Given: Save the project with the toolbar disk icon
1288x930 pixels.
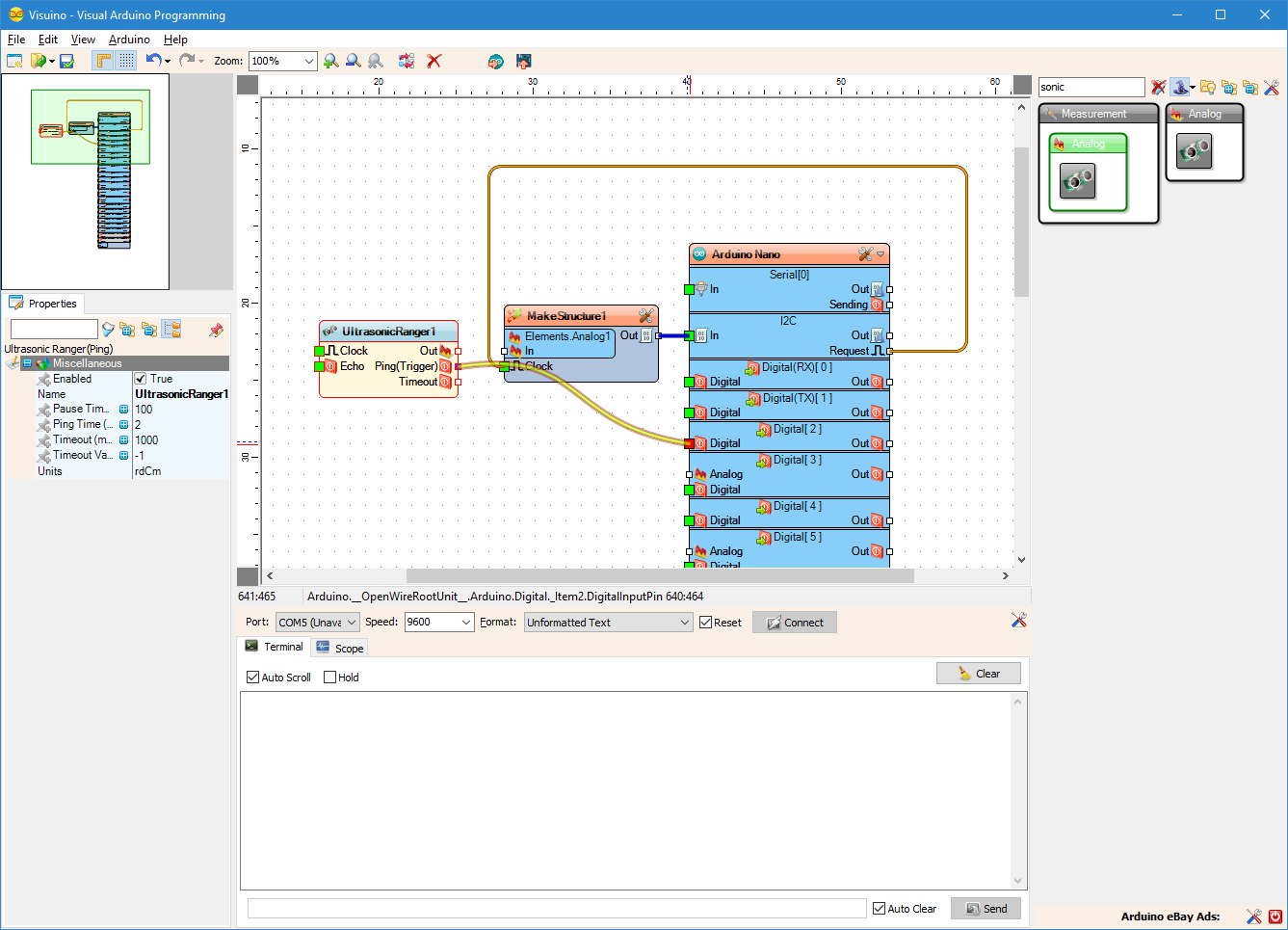Looking at the screenshot, I should (x=66, y=61).
